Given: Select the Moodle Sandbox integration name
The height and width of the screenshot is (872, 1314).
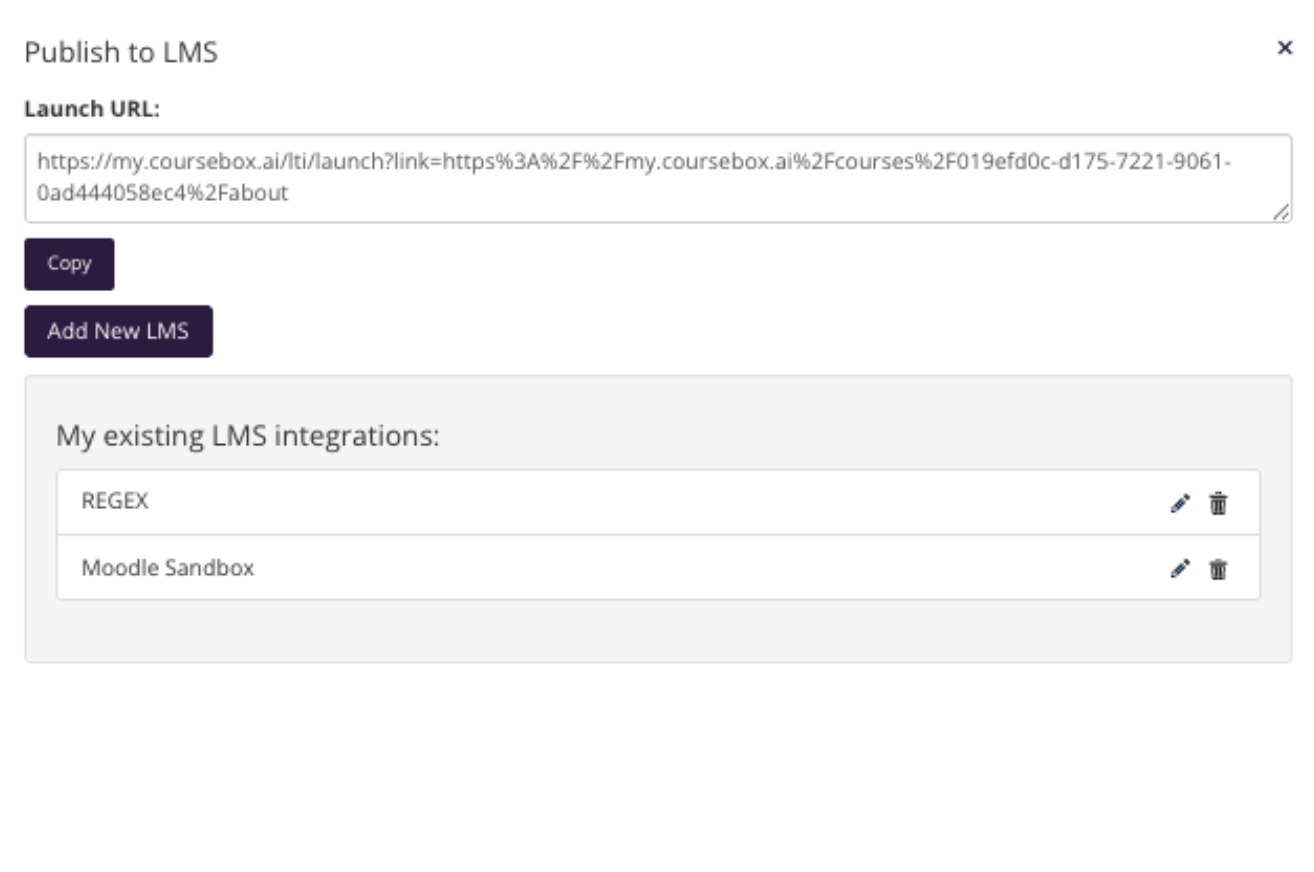Looking at the screenshot, I should pos(168,568).
